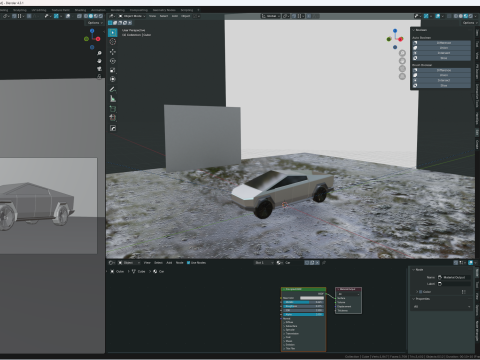Viewport: 480px width, 360px height.
Task: Click the perspective/orthographic gizmo in main viewport
Action: click(402, 76)
